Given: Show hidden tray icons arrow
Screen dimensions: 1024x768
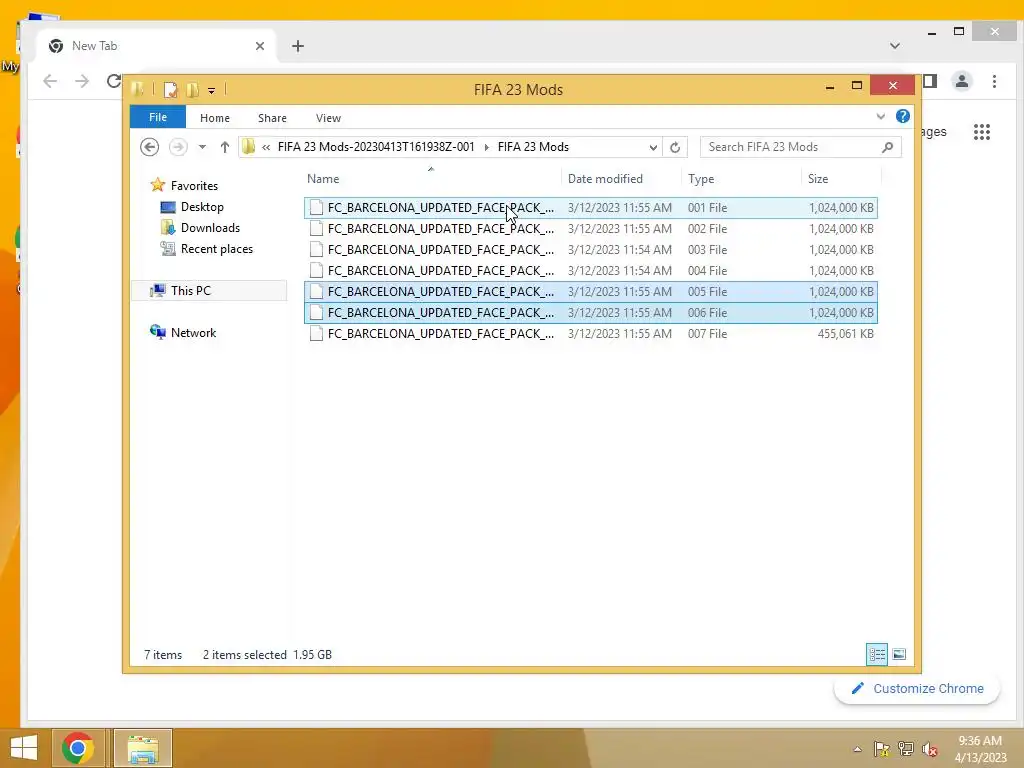Looking at the screenshot, I should click(857, 749).
